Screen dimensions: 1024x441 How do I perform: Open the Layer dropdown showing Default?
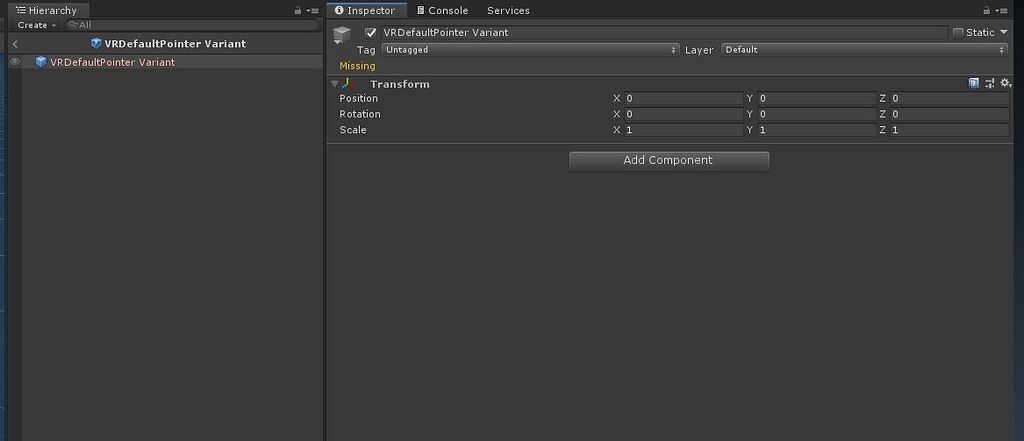pos(865,50)
